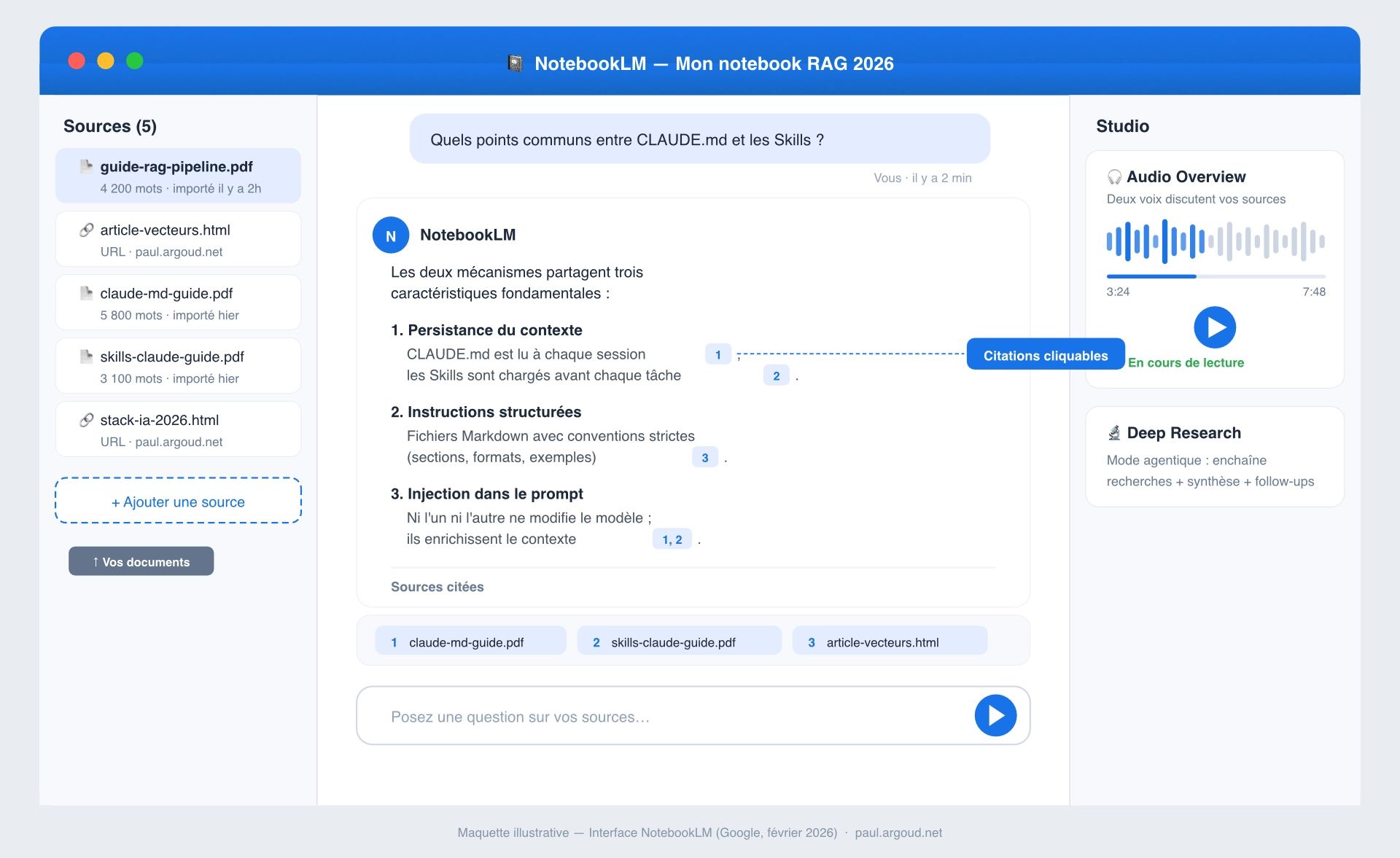This screenshot has height=858, width=1400.
Task: Send the question with the blue arrow button
Action: (995, 716)
